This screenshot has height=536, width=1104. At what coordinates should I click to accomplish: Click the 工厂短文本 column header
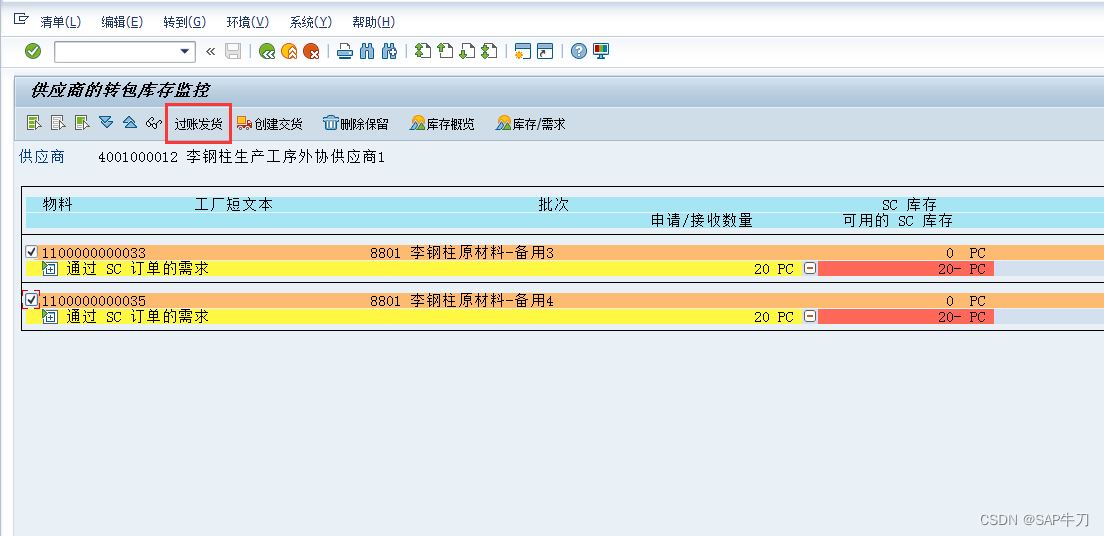click(234, 205)
